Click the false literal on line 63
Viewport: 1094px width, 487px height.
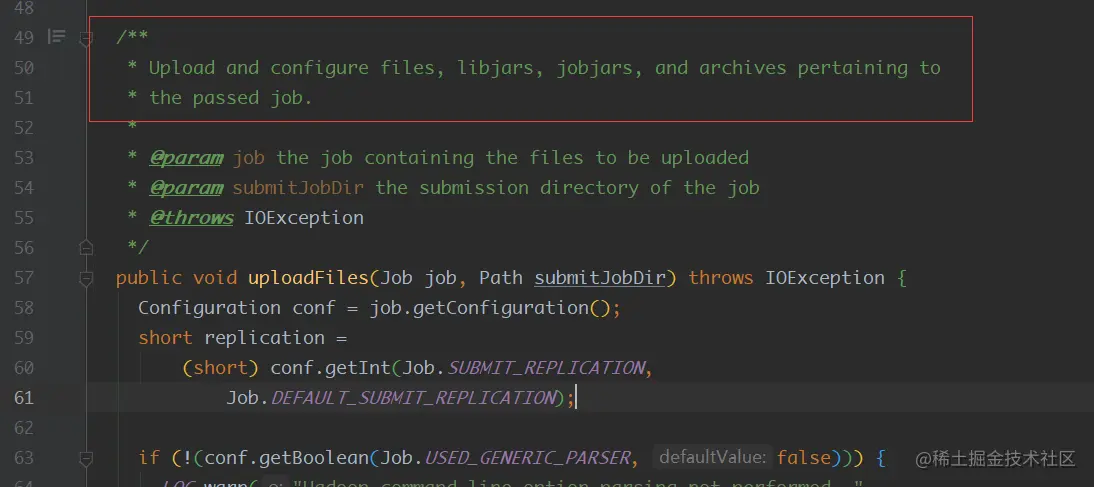(804, 458)
